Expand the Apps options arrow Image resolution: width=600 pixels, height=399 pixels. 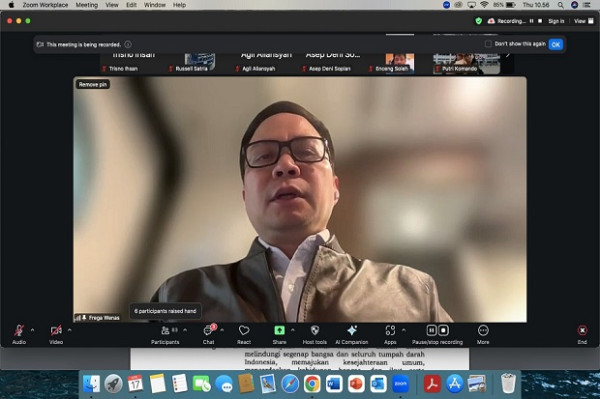403,330
